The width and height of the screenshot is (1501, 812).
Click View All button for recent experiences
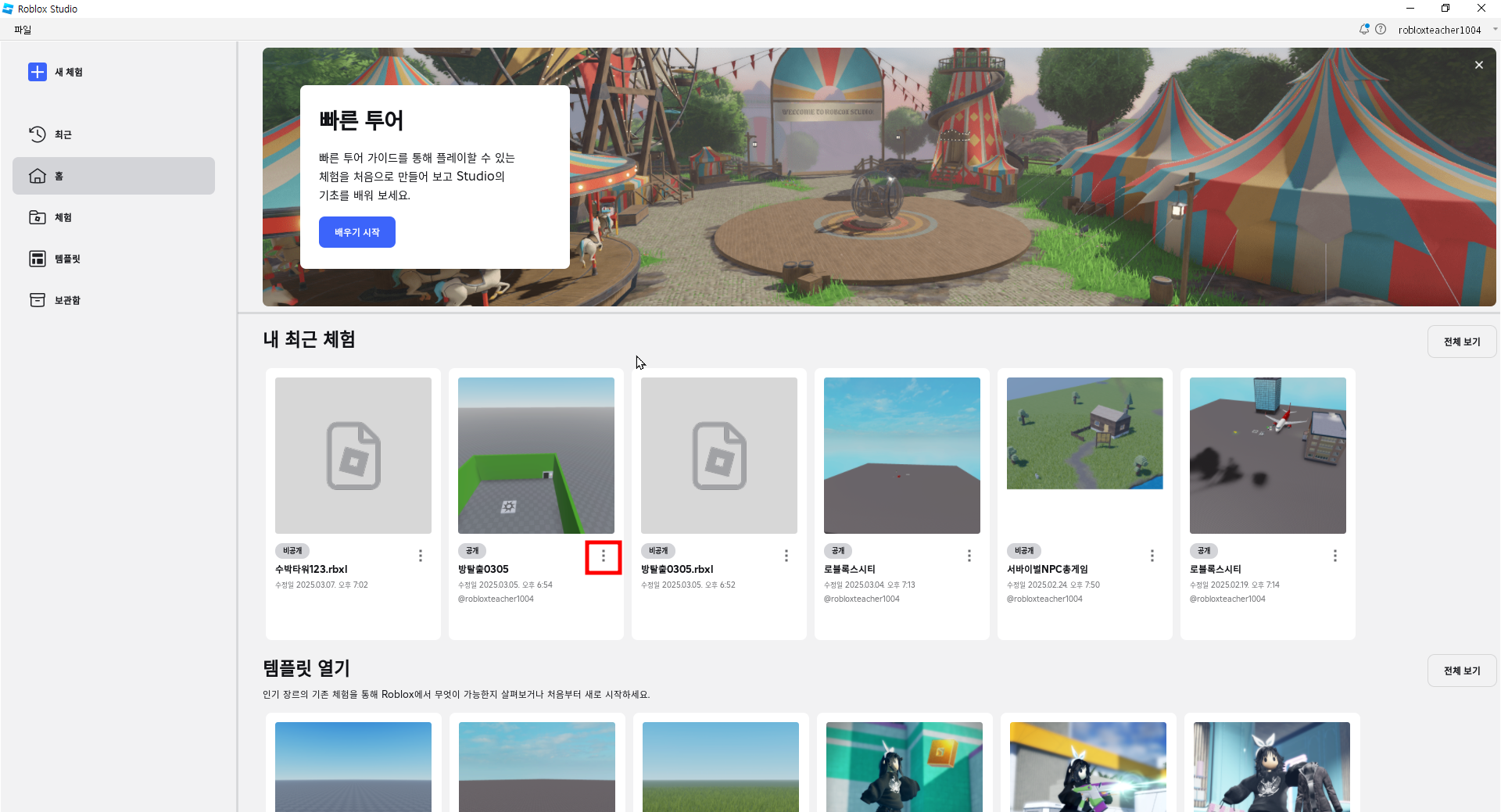(x=1462, y=342)
